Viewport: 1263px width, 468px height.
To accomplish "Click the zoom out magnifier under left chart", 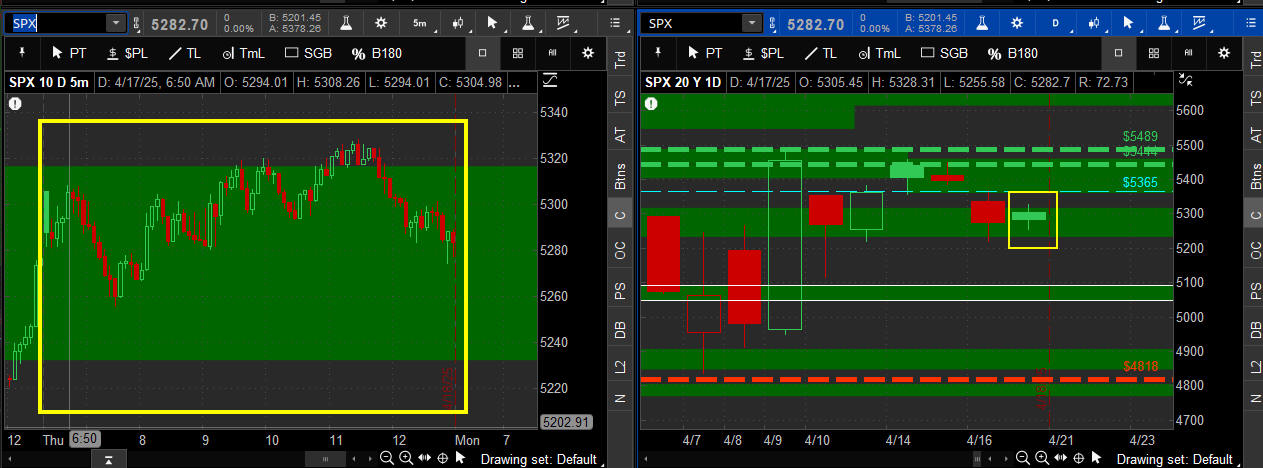I will 386,458.
